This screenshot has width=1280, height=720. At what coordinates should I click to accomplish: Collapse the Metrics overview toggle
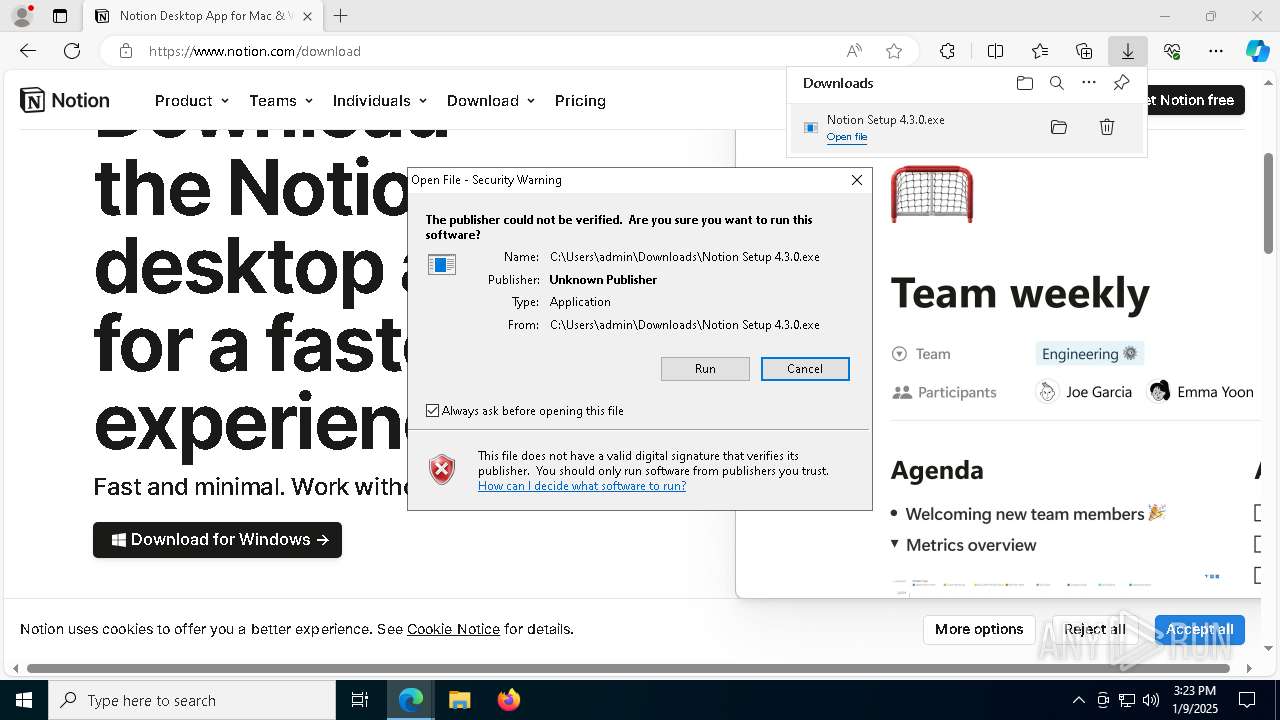[x=895, y=544]
